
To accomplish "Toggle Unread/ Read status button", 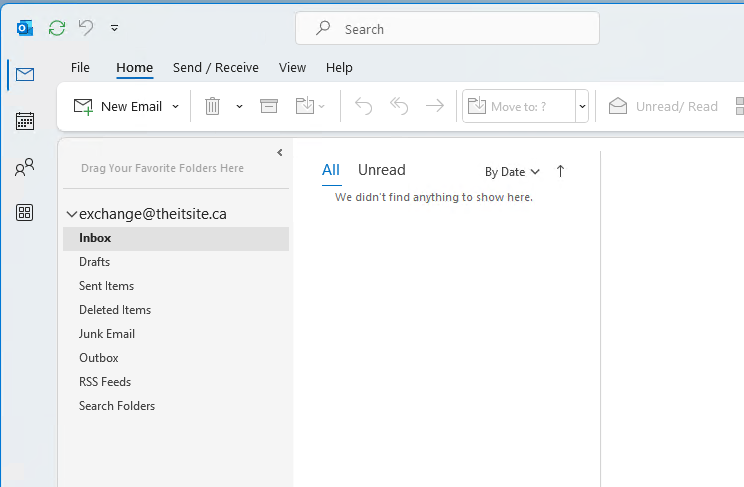I will (663, 106).
